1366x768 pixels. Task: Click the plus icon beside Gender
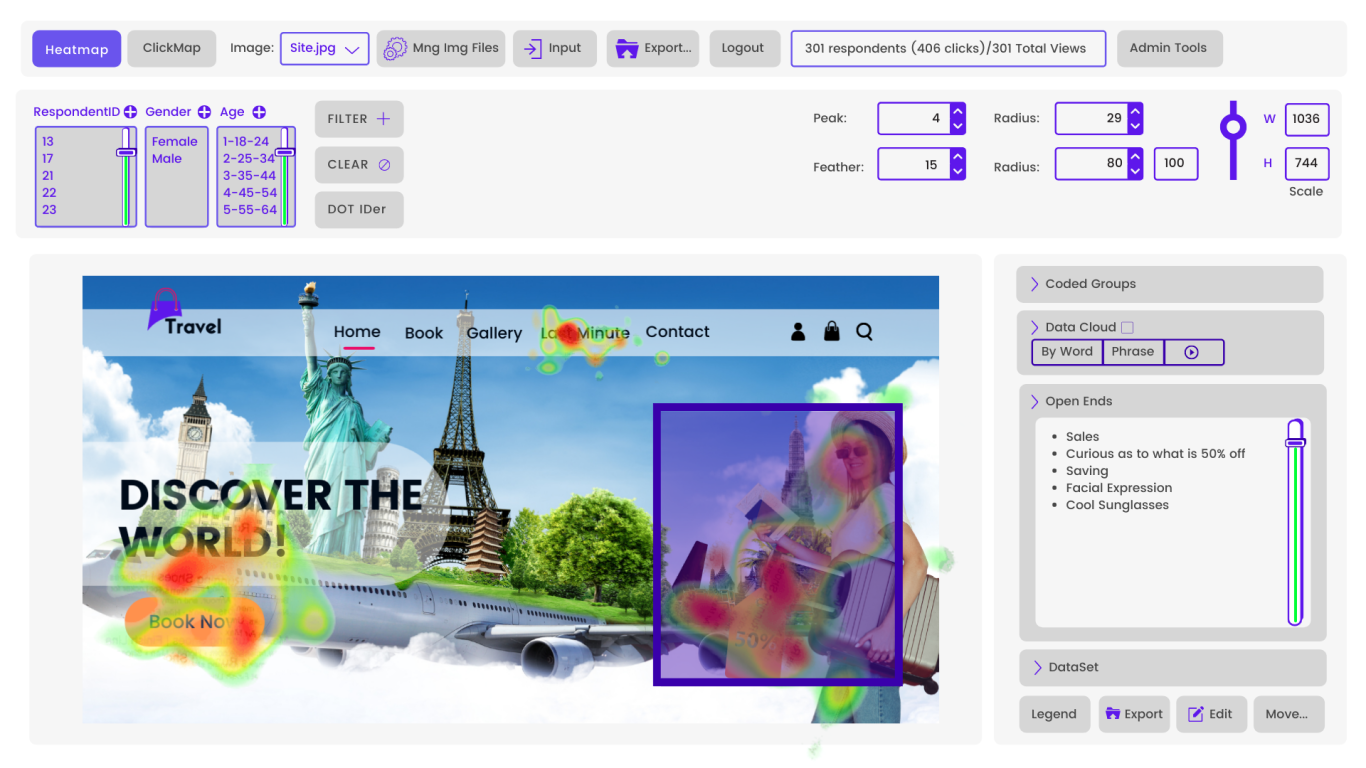[x=204, y=113]
